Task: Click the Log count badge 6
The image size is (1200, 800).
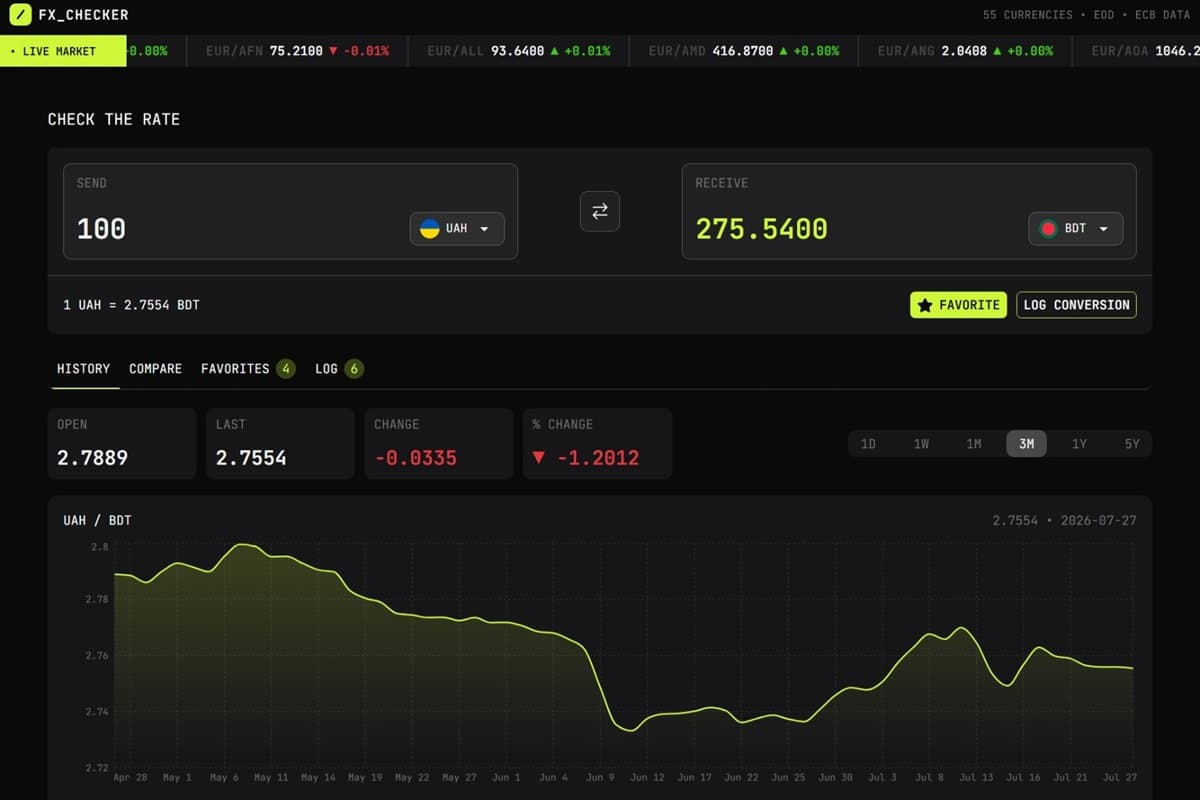Action: tap(354, 369)
